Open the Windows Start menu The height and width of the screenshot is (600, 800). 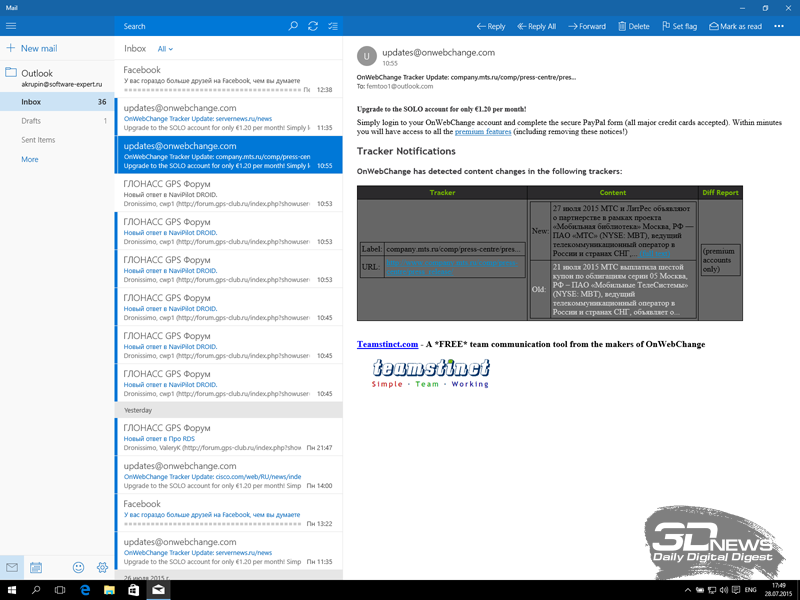11,590
